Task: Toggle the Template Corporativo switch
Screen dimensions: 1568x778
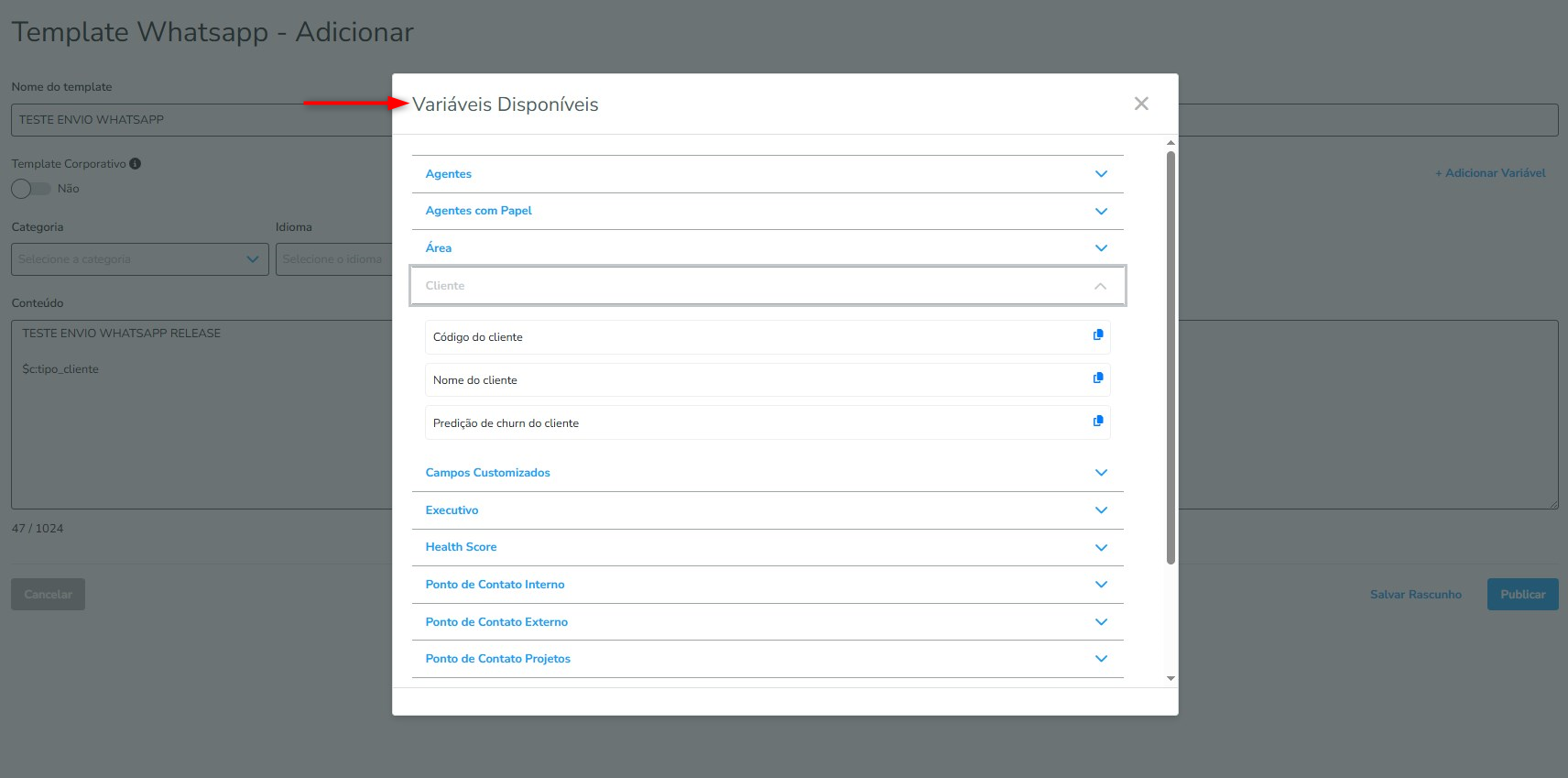Action: point(31,189)
